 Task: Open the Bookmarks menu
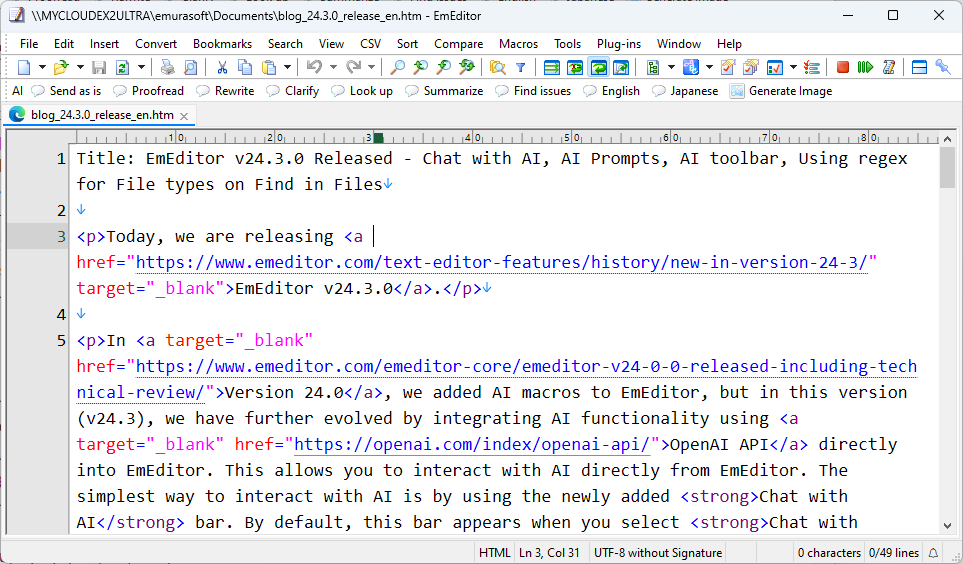pyautogui.click(x=222, y=44)
